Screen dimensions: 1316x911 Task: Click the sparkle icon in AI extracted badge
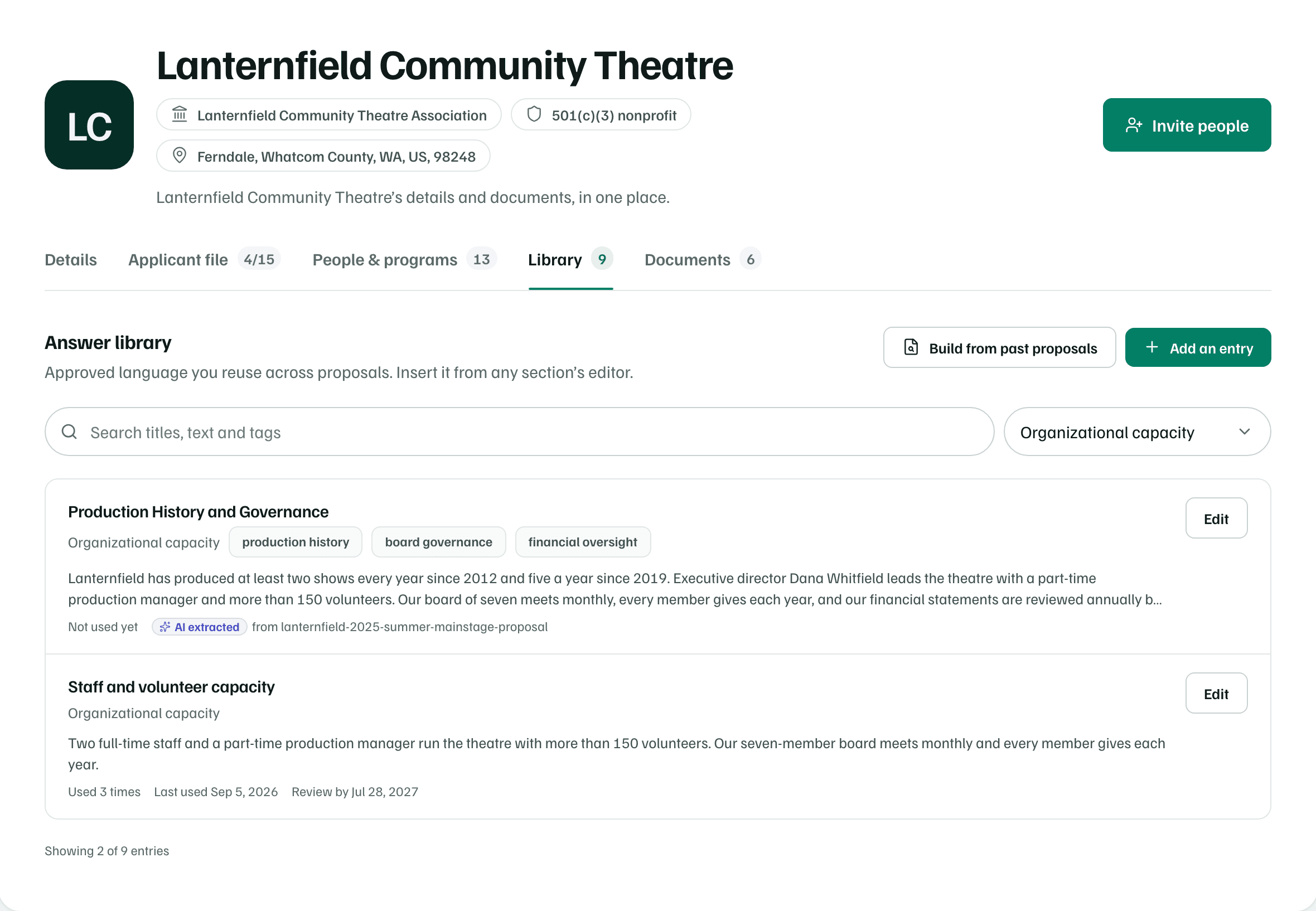click(x=165, y=627)
